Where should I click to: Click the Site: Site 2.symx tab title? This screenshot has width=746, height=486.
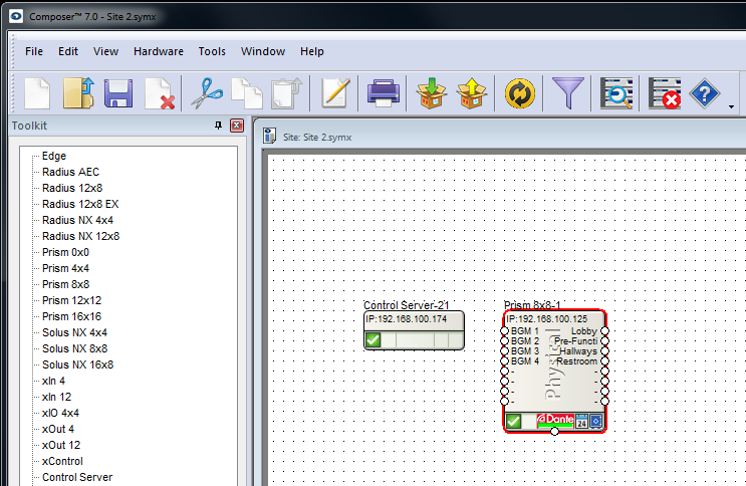317,137
